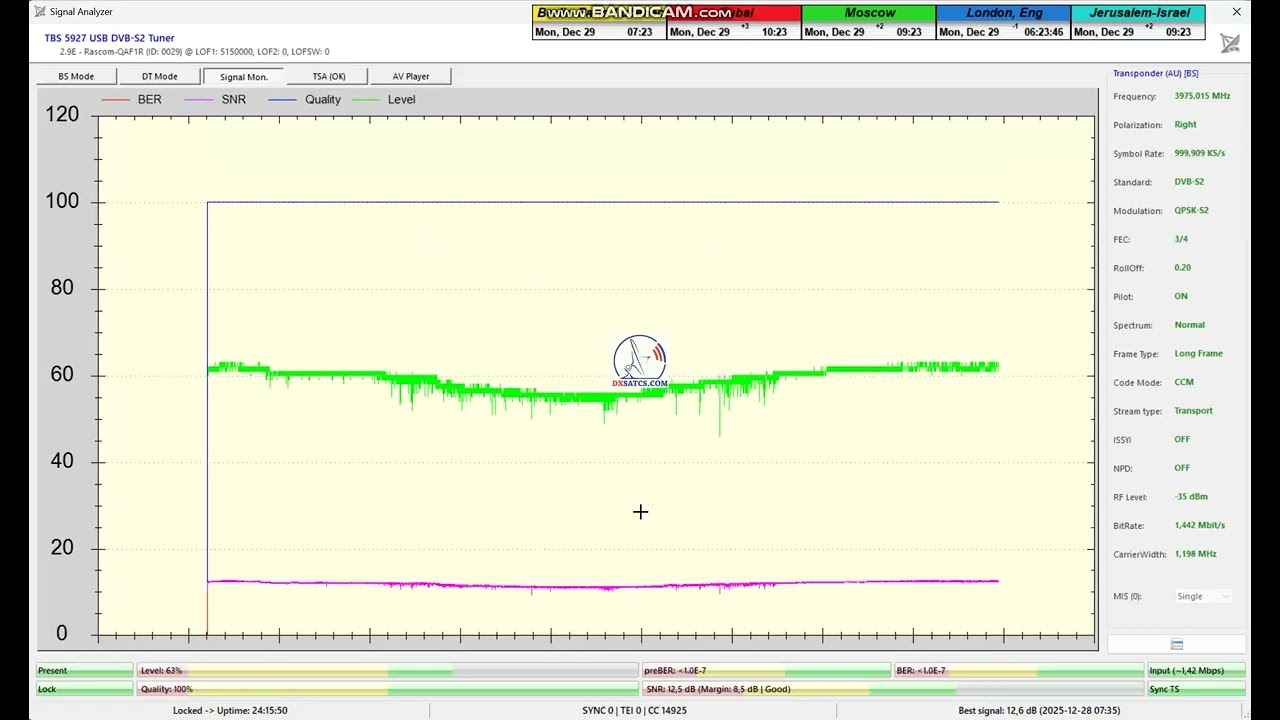Click the Spectrum value Normal

coord(1189,325)
